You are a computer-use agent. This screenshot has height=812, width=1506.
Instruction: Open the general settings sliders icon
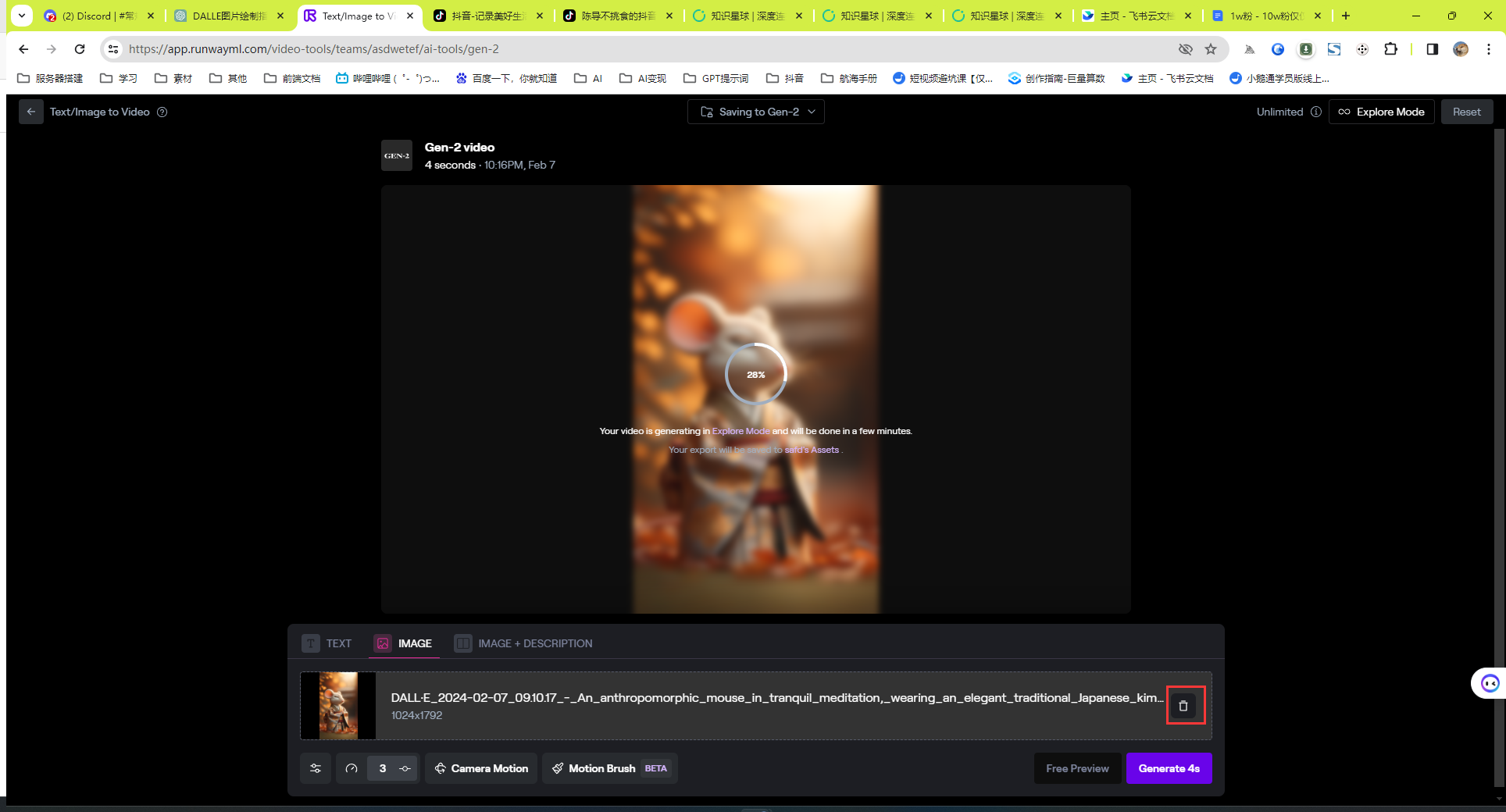[x=316, y=768]
